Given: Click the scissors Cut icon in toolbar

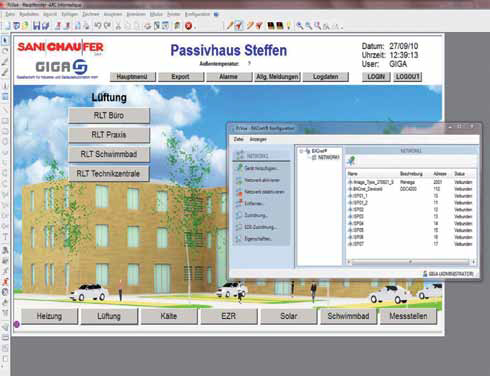Looking at the screenshot, I should coord(118,26).
